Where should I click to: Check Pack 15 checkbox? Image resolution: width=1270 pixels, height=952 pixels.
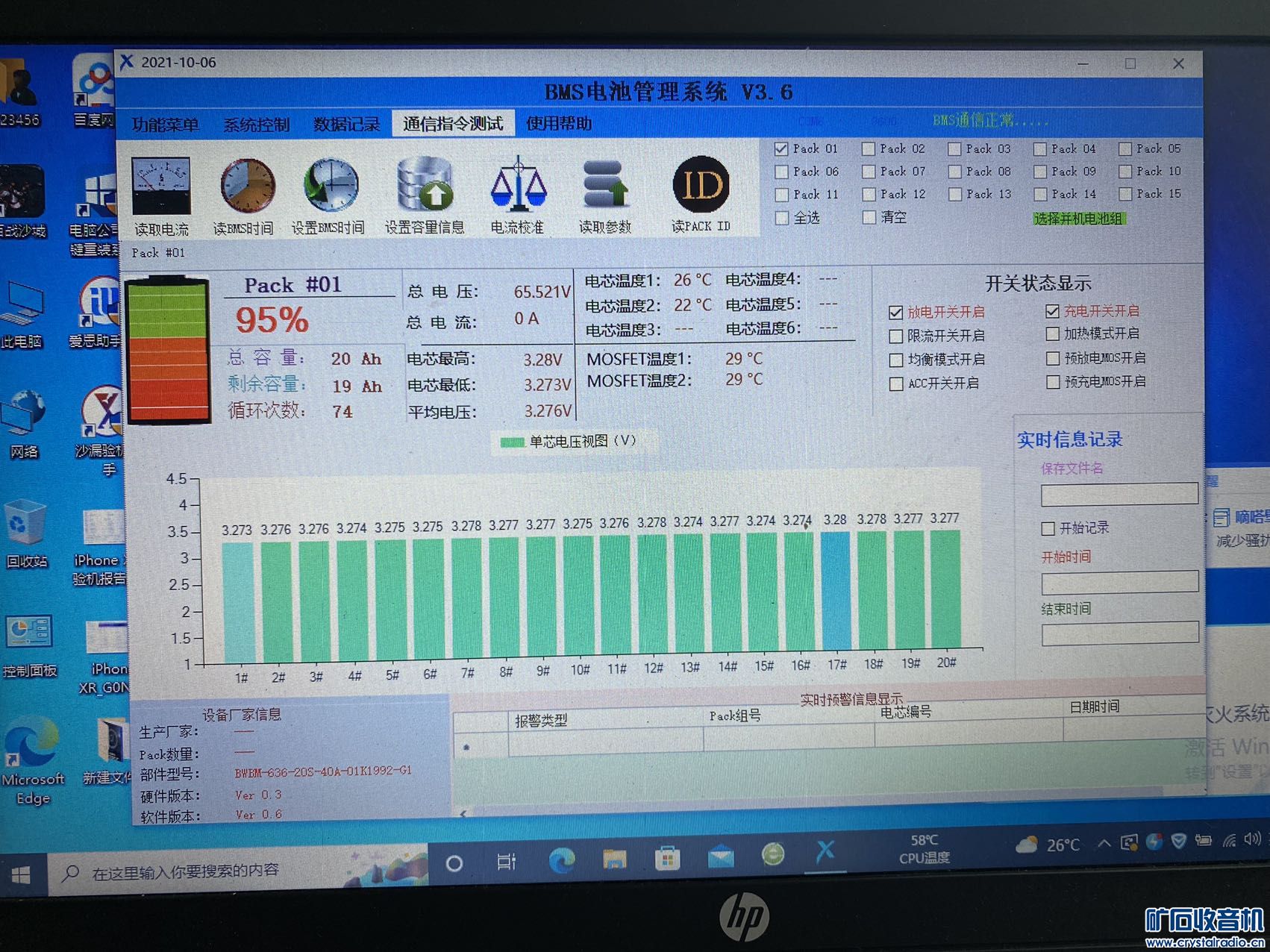1125,194
